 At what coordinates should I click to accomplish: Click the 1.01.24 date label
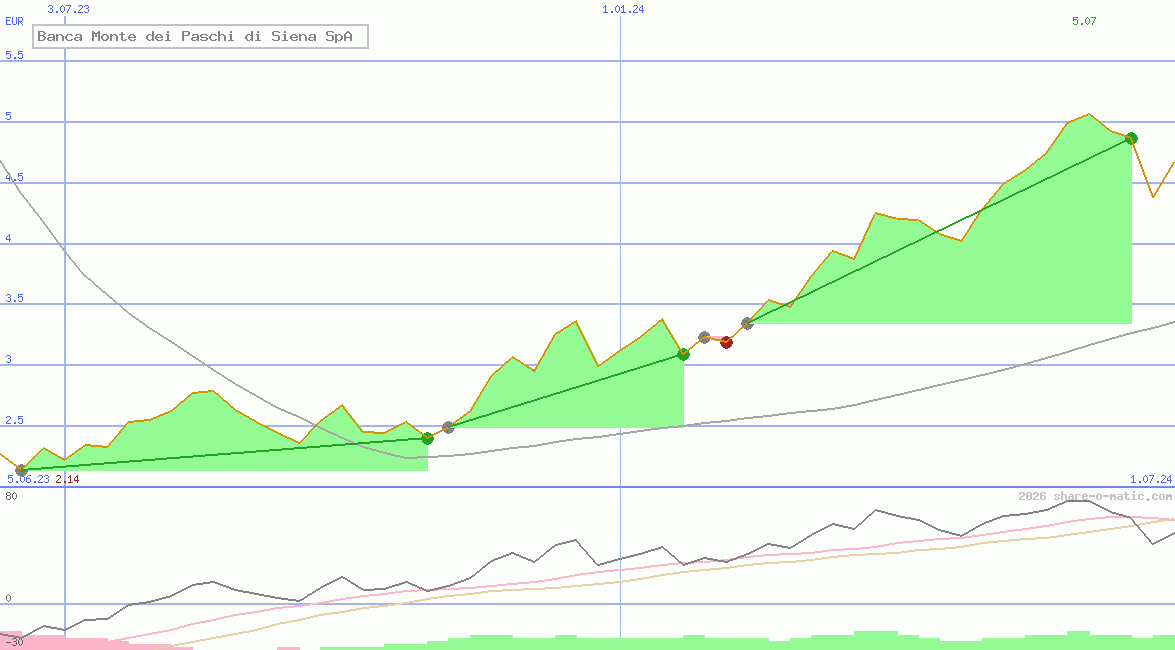[x=623, y=9]
